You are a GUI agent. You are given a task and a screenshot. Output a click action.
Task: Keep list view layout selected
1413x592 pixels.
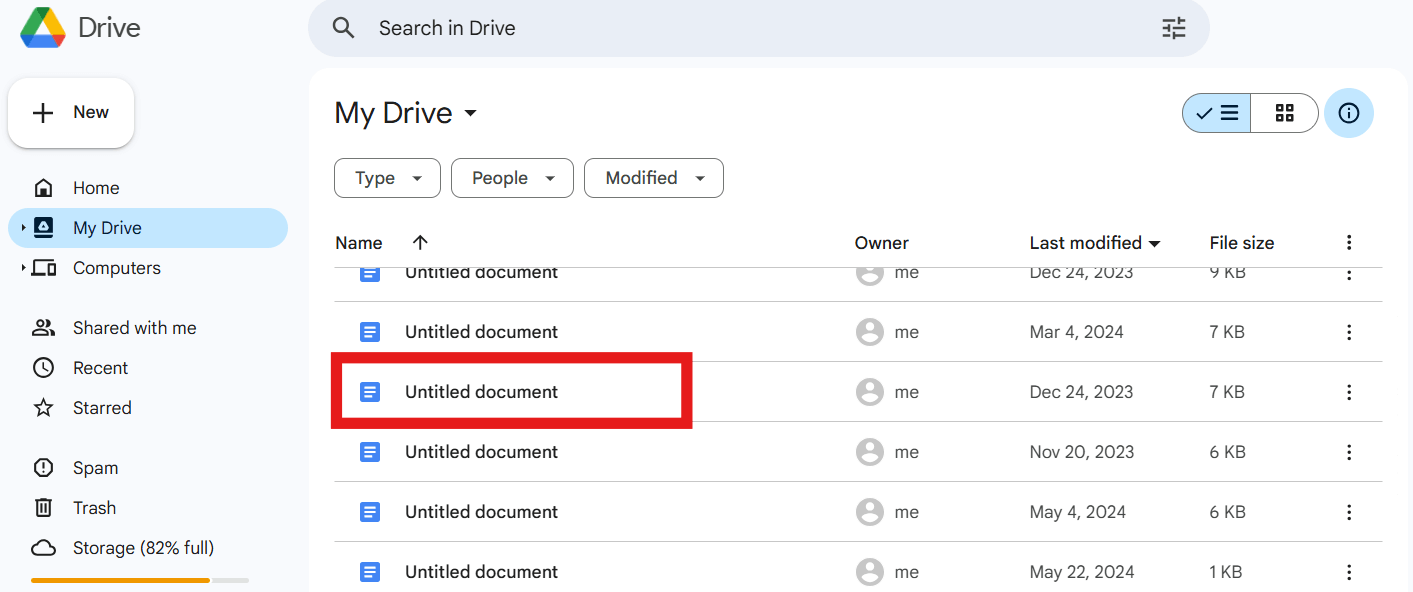pos(1215,112)
